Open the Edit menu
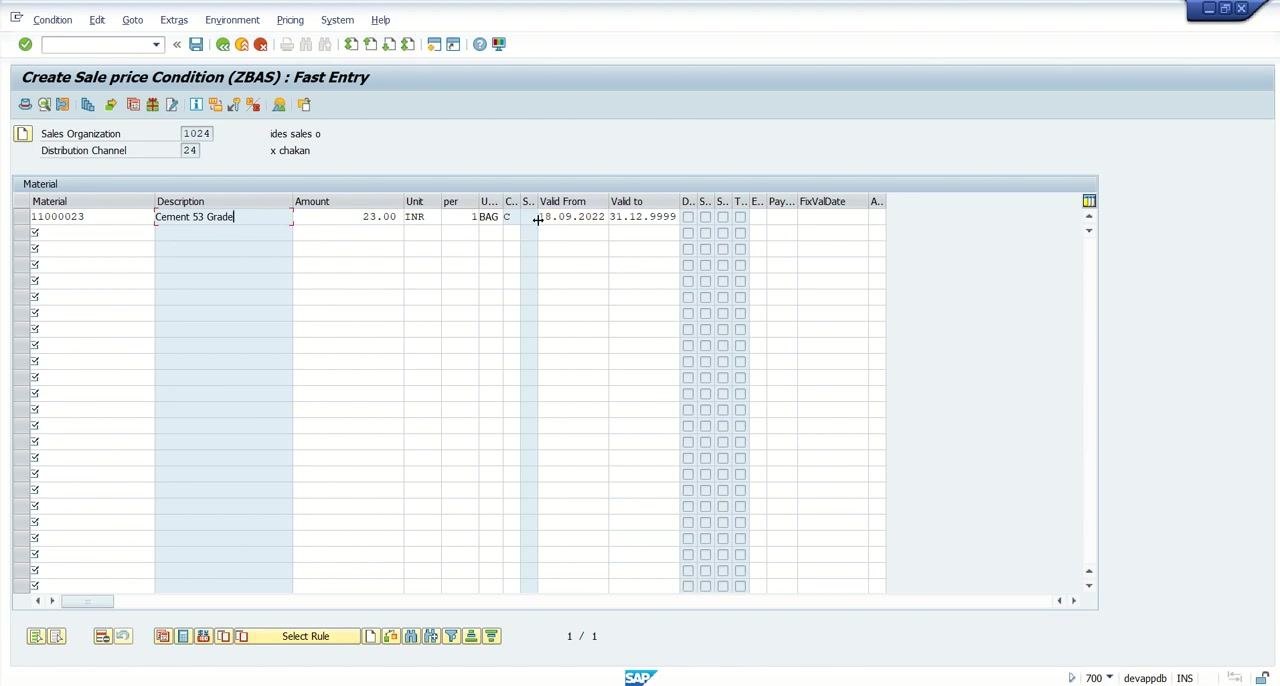Image resolution: width=1280 pixels, height=686 pixels. click(97, 20)
